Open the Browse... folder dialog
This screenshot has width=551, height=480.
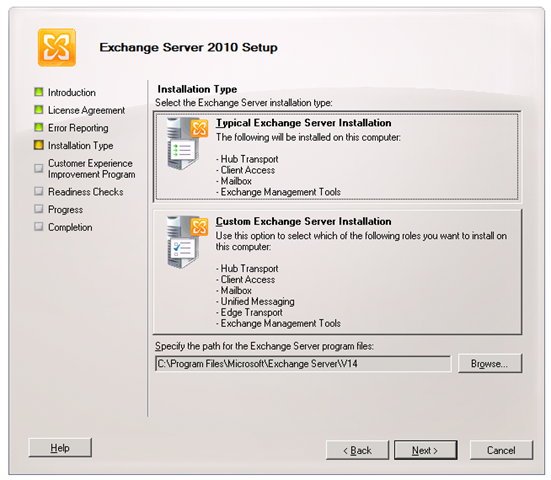tap(490, 363)
